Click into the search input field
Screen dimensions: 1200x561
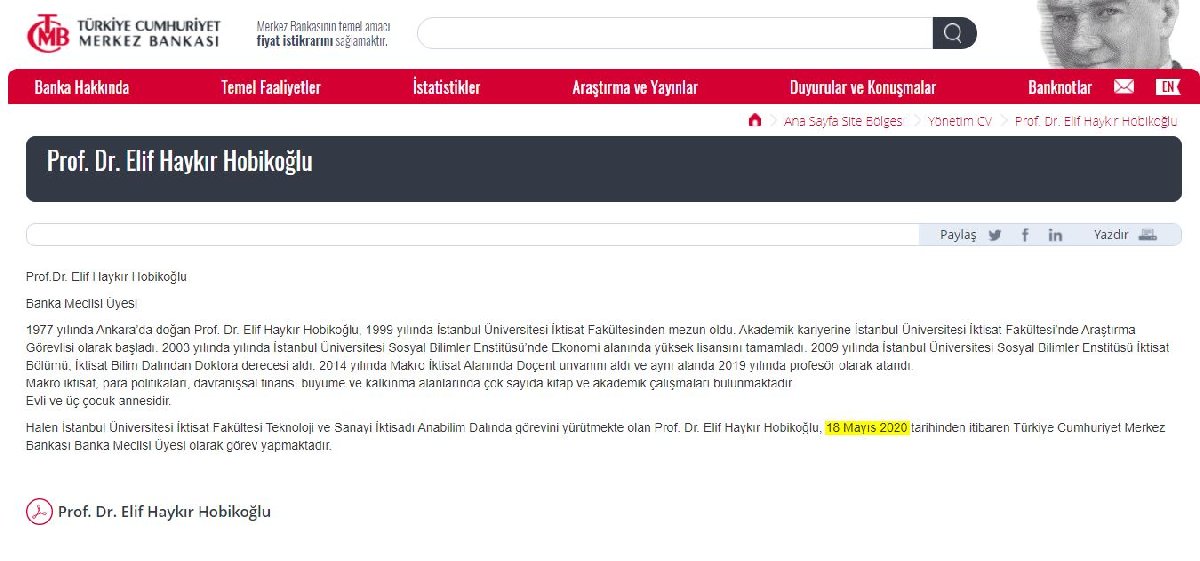tap(675, 33)
